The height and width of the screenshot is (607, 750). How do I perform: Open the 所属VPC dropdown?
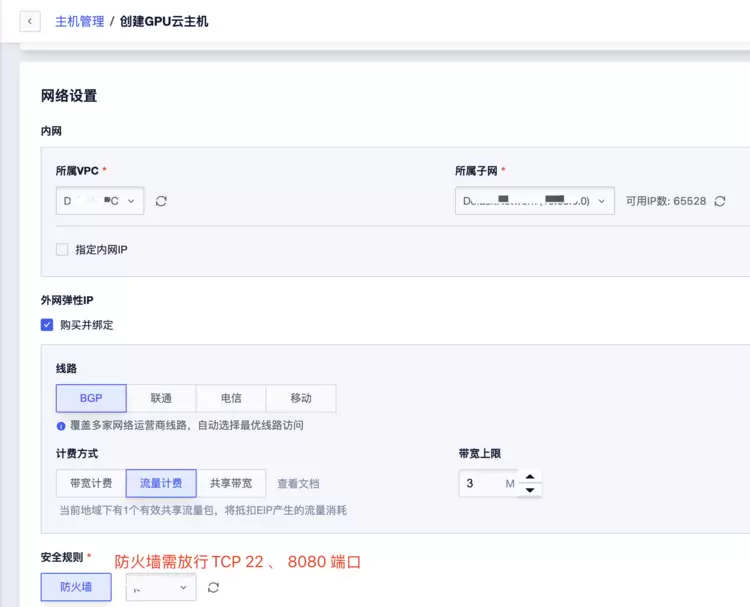[x=100, y=201]
